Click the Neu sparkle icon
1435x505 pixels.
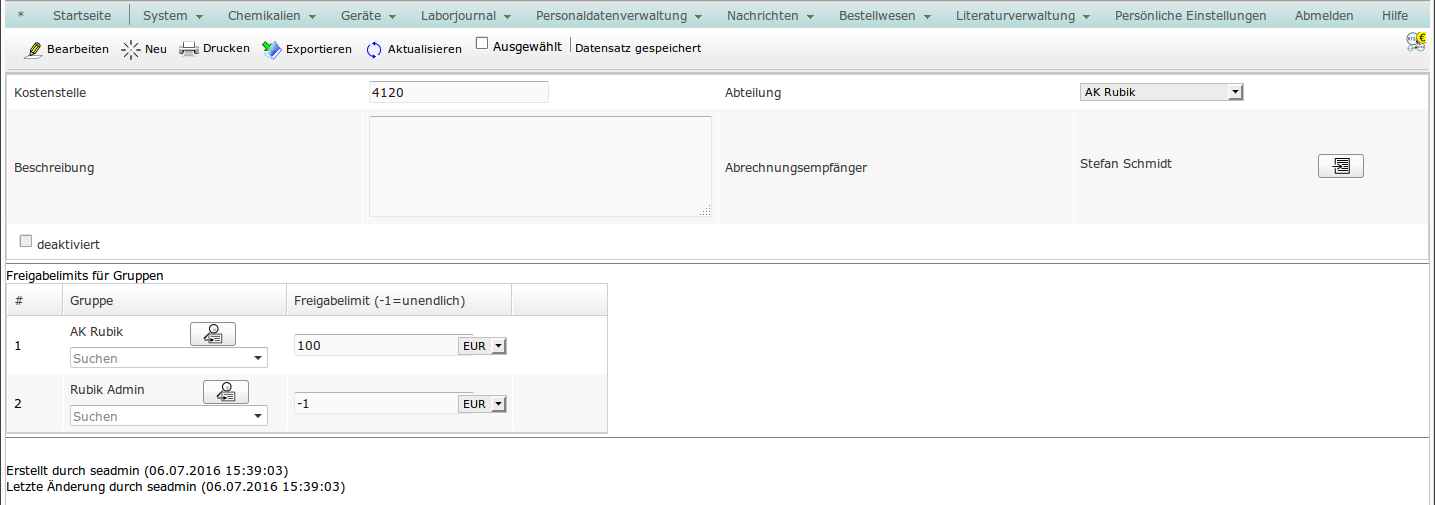click(131, 49)
